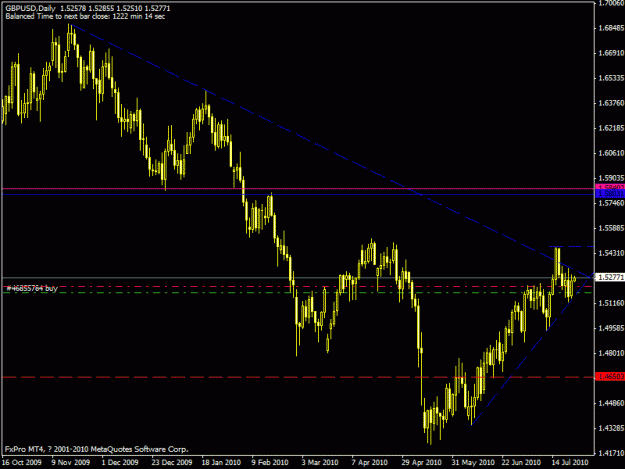The width and height of the screenshot is (625, 469).
Task: Click the 22 Jun 2010 date label
Action: tap(521, 463)
